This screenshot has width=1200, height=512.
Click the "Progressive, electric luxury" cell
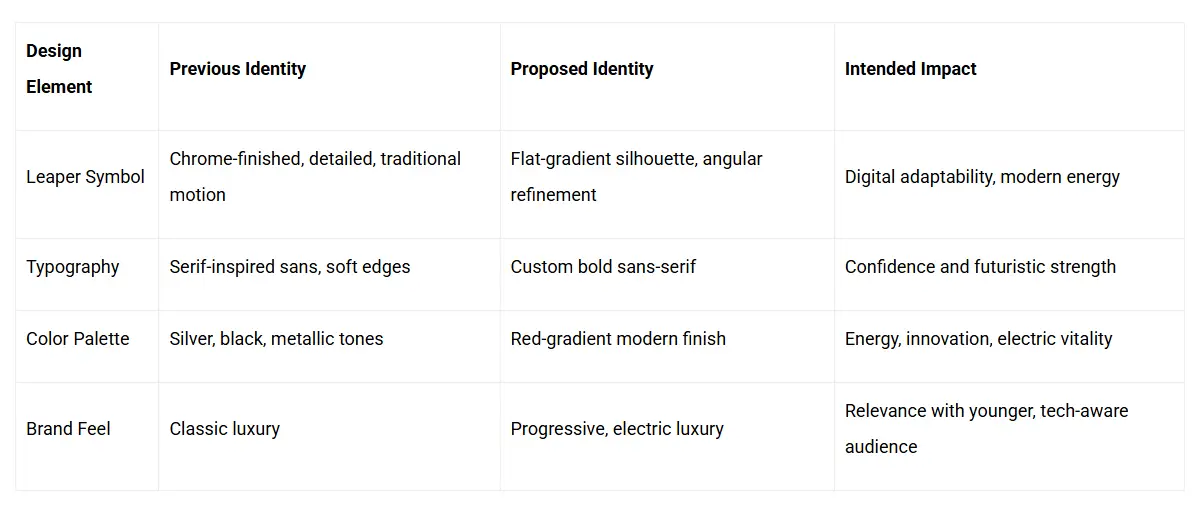point(617,429)
